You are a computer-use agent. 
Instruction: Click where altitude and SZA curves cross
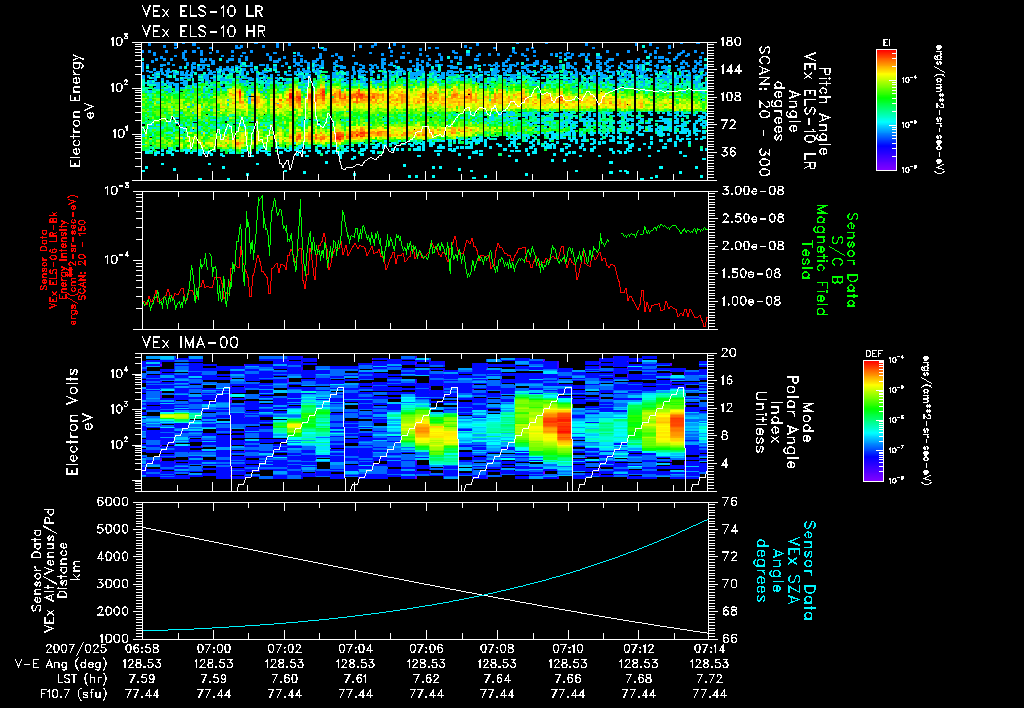(x=484, y=594)
